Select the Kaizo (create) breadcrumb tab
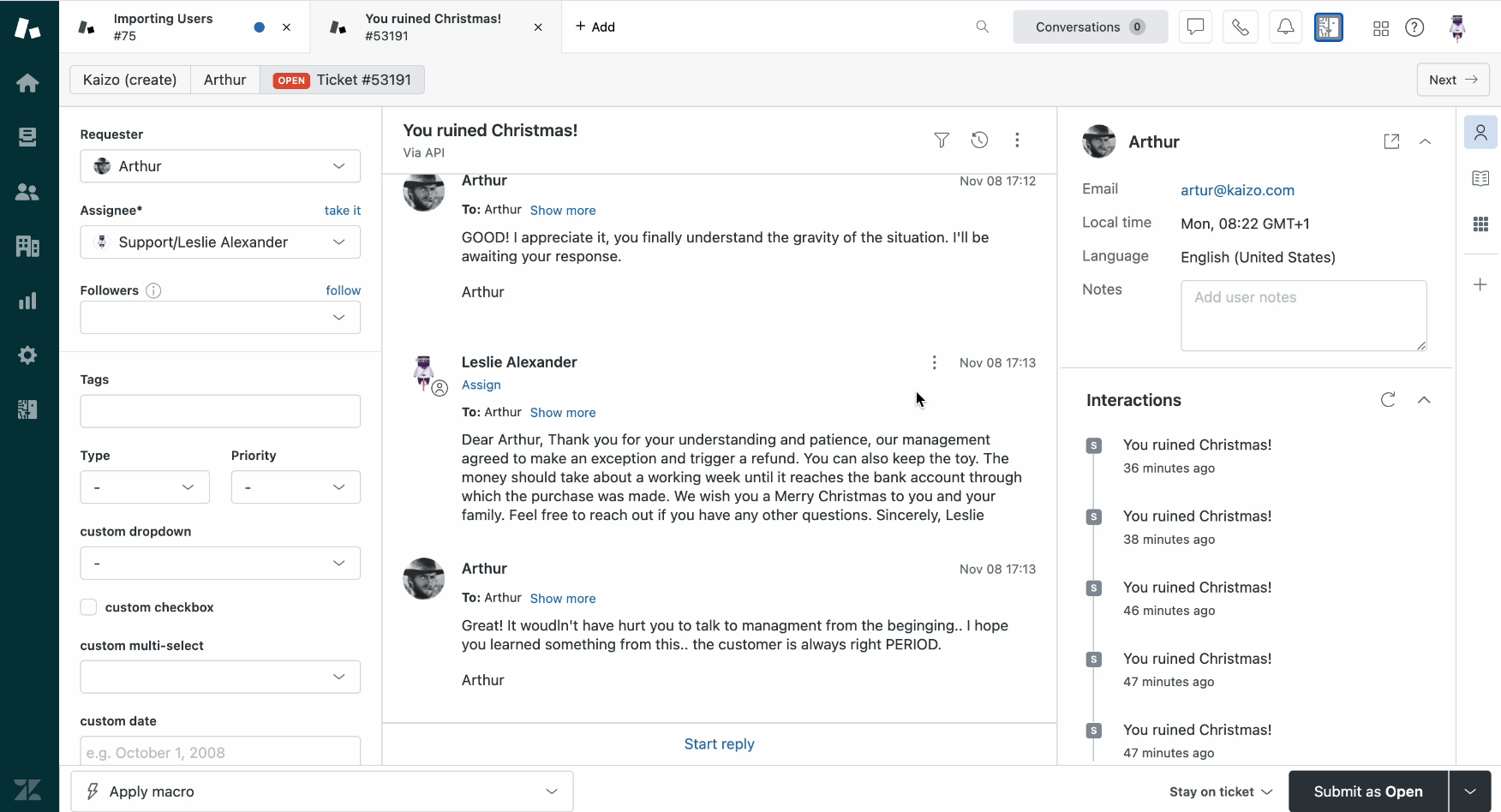Screen dimensions: 1501x812 click(130, 80)
